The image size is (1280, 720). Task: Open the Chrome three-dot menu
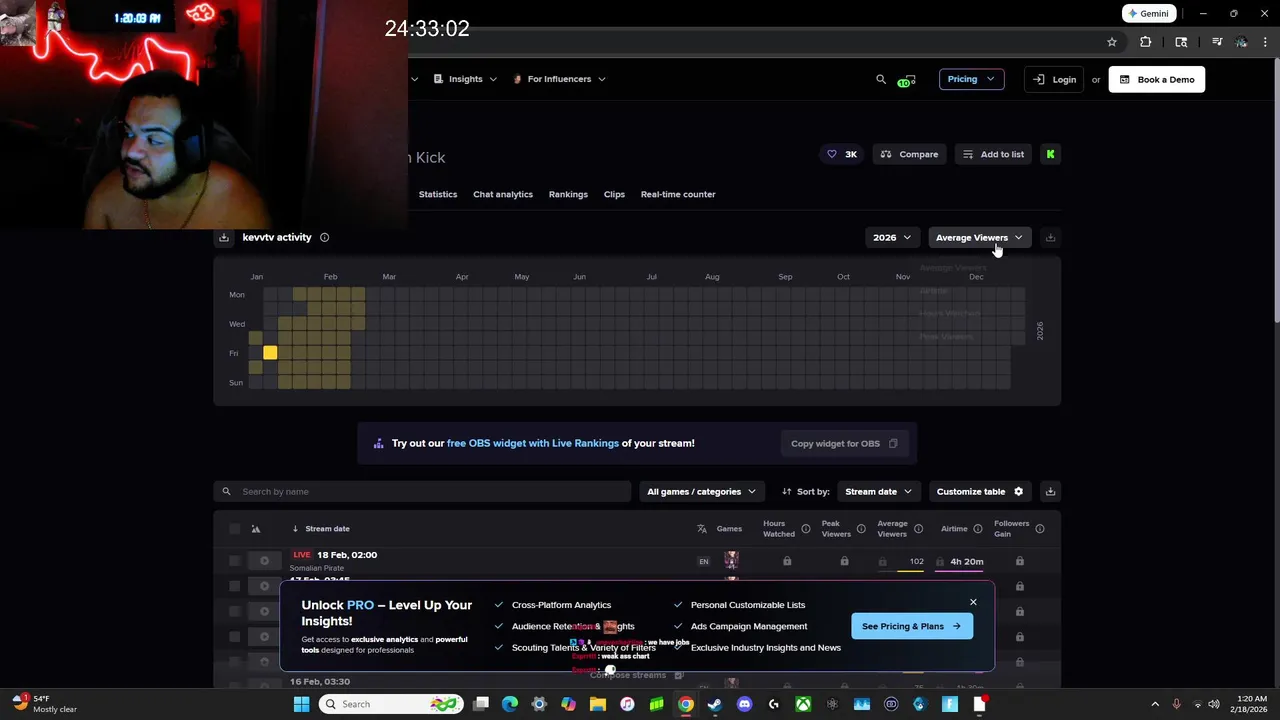(1265, 42)
